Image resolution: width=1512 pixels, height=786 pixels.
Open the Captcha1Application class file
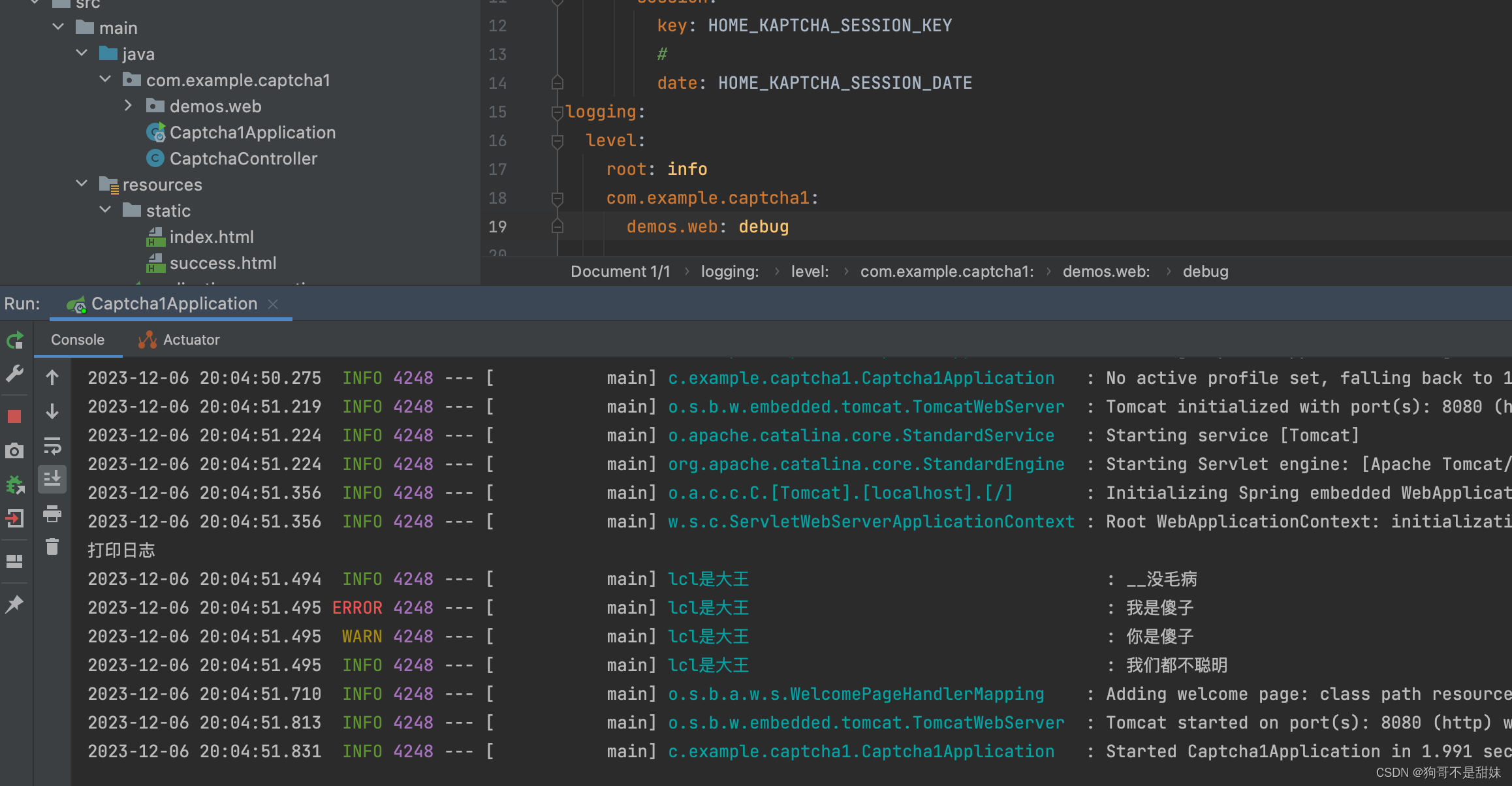[x=252, y=133]
